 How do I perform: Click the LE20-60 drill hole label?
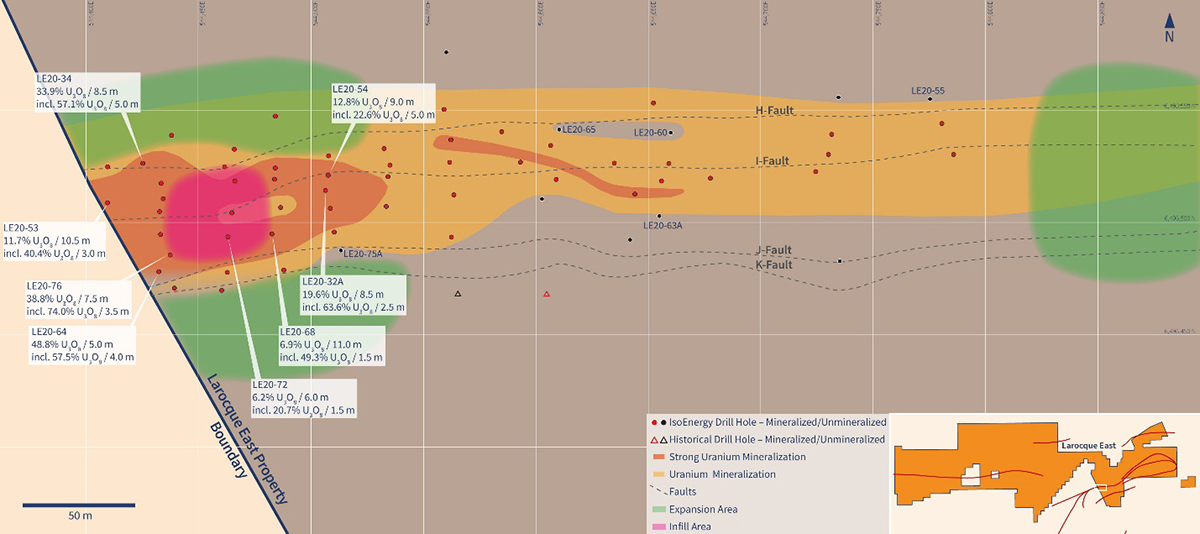pyautogui.click(x=651, y=132)
